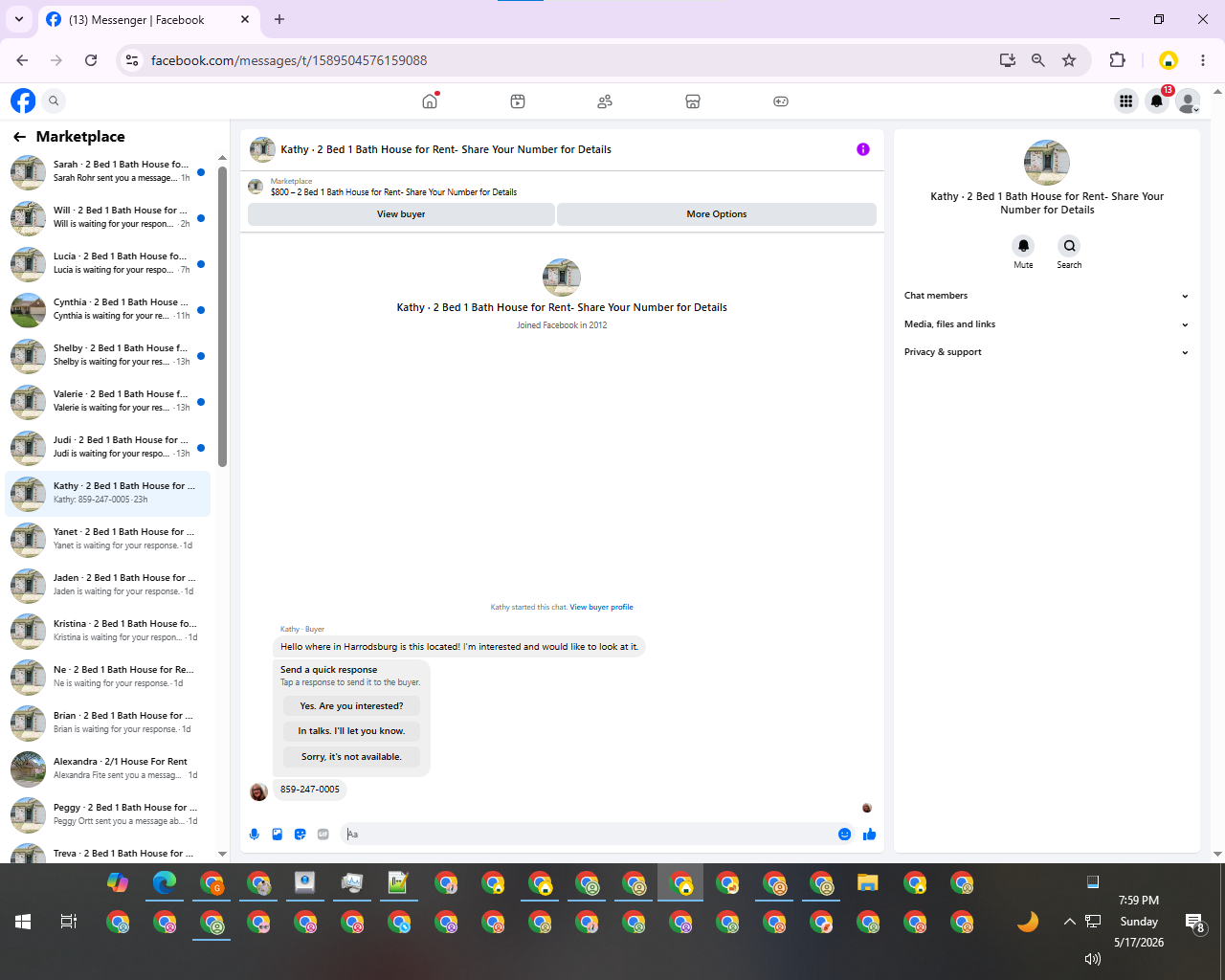The image size is (1225, 980).
Task: Open Chrome extensions puzzle icon
Action: [1117, 60]
